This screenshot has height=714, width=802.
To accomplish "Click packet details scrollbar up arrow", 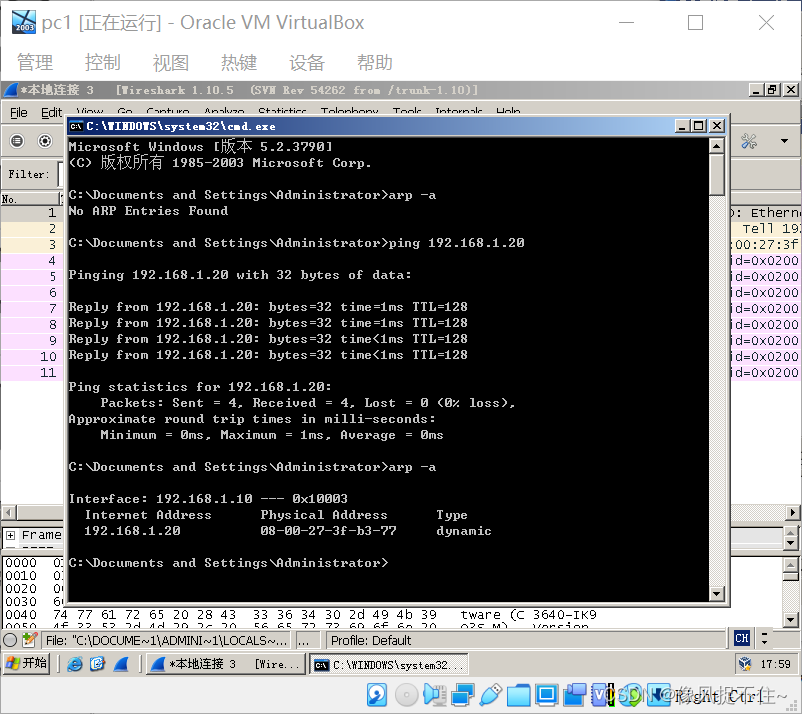I will pyautogui.click(x=790, y=532).
